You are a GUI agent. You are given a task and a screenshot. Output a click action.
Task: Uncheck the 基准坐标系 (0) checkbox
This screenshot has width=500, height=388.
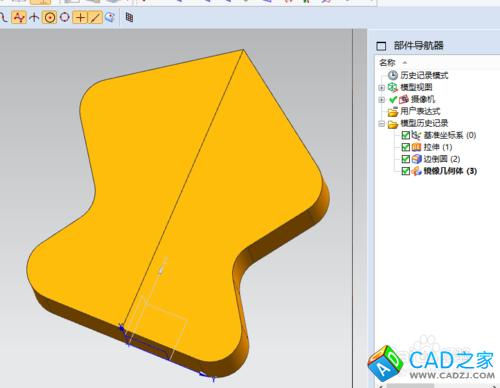405,135
